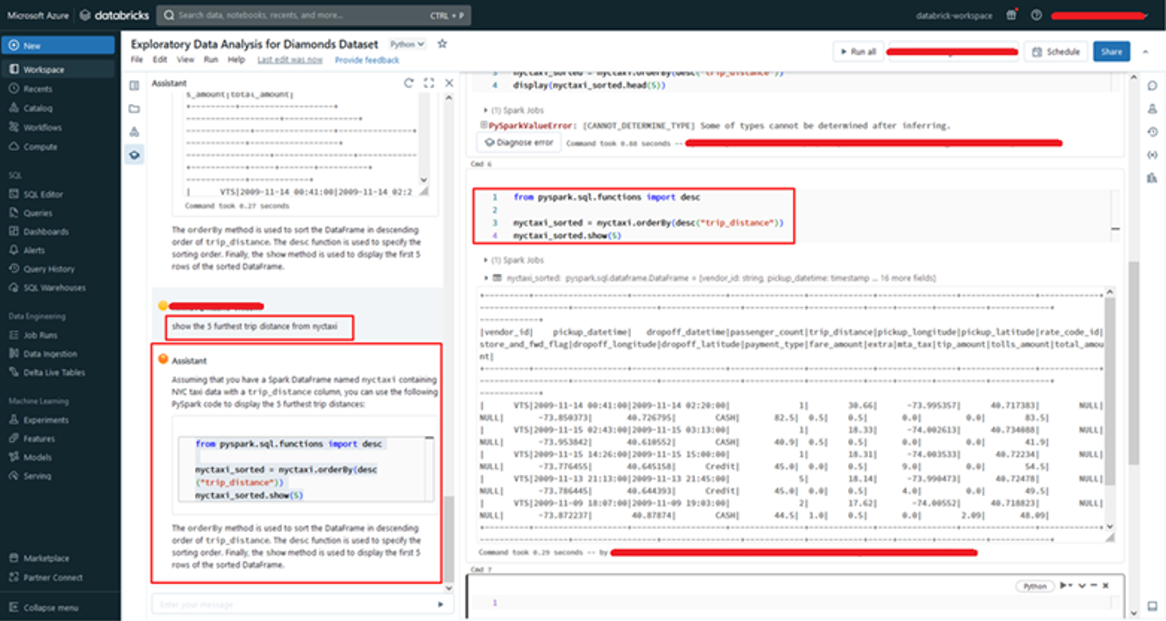Toggle the table of contents panel icon
Image resolution: width=1166 pixels, height=621 pixels.
[134, 85]
